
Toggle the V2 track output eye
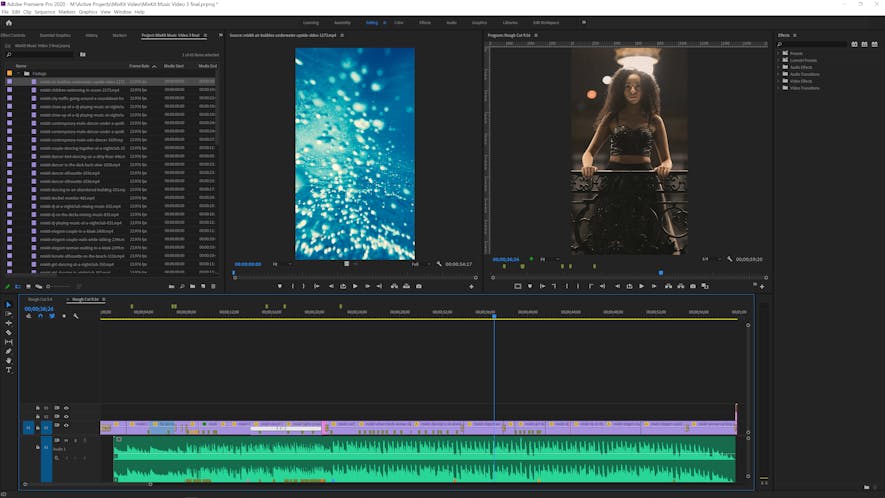(x=67, y=417)
